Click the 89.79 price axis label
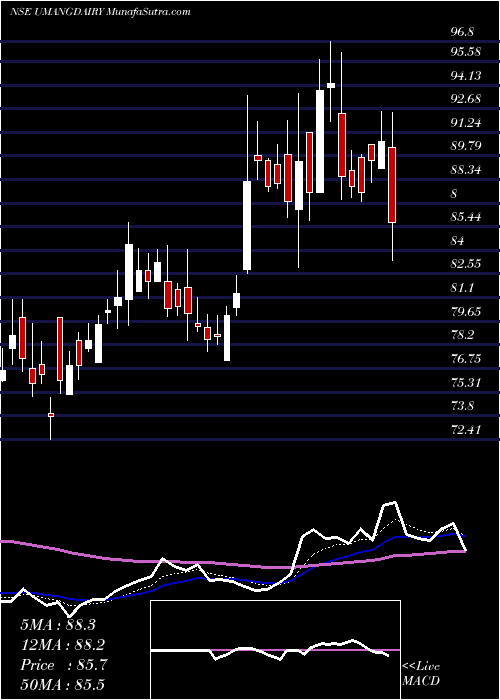The width and height of the screenshot is (500, 700). pyautogui.click(x=465, y=146)
